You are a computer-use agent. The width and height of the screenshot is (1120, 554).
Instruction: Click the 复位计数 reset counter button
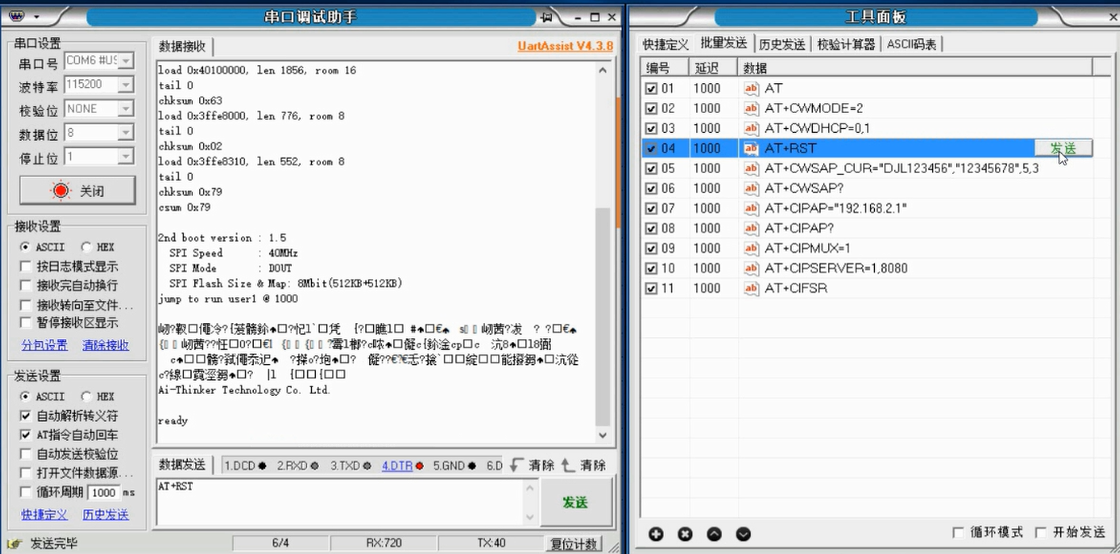point(574,544)
